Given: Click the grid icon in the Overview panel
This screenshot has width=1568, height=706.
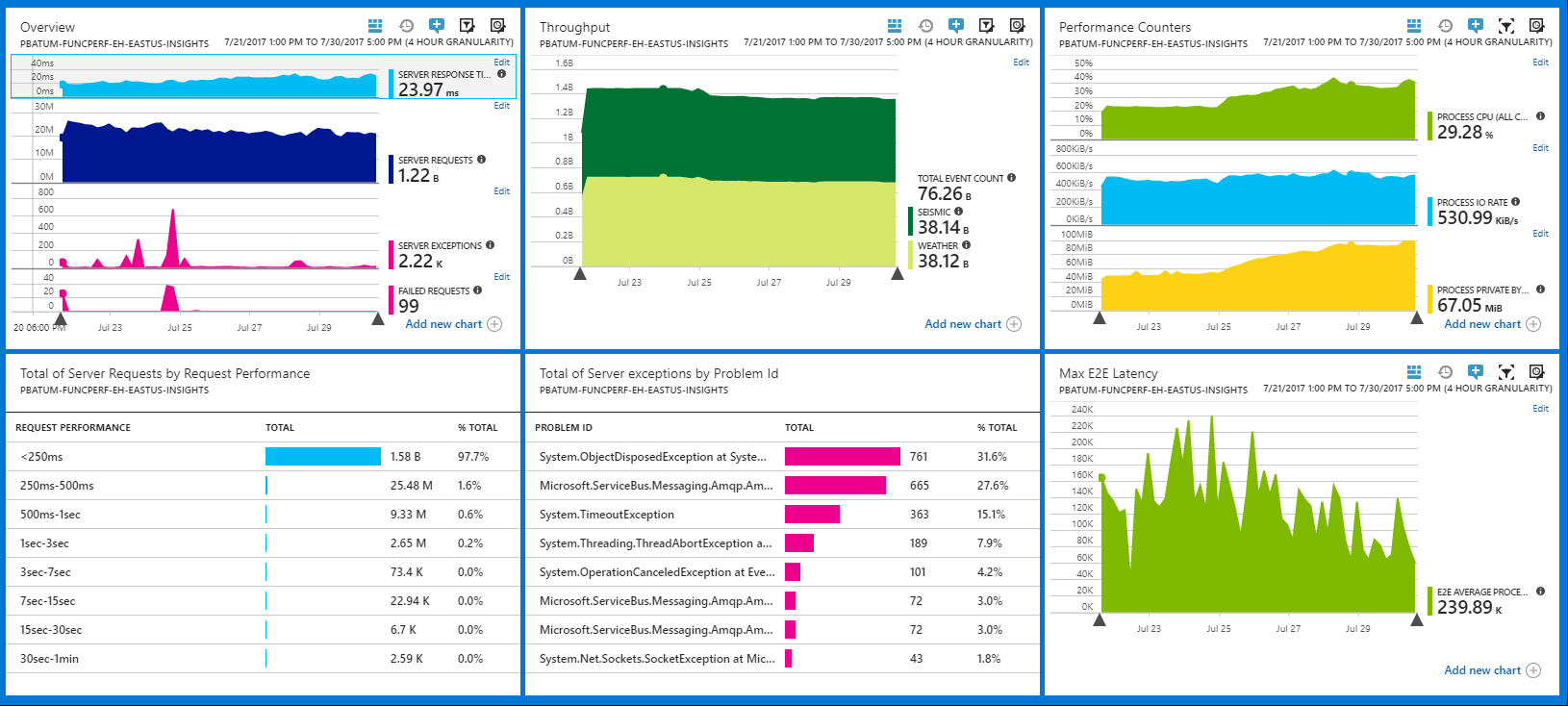Looking at the screenshot, I should pos(375,26).
